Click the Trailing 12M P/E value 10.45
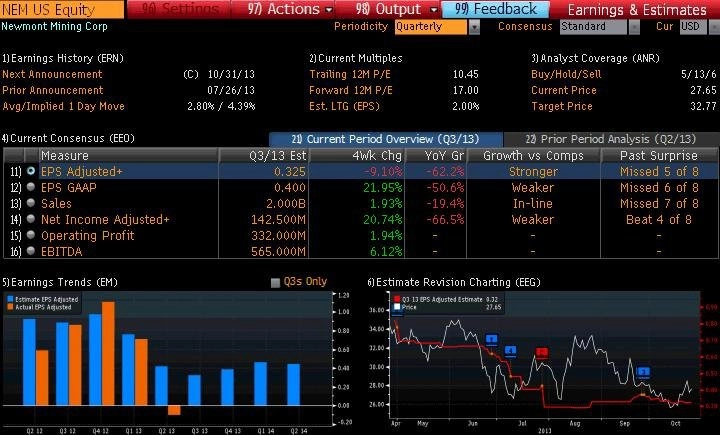 click(466, 74)
